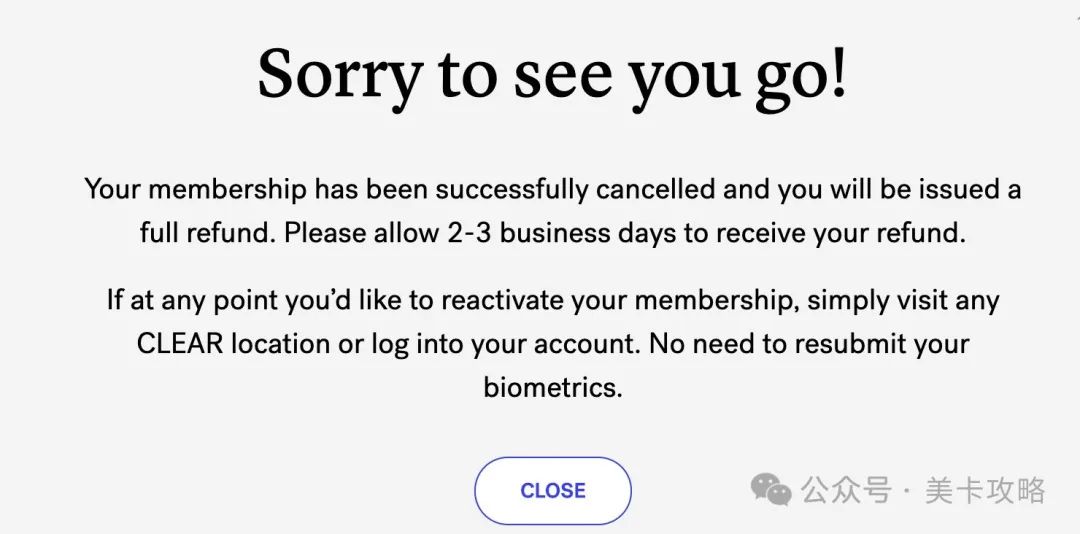
Task: Click the "美卡攻略" watermark label
Action: pyautogui.click(x=985, y=490)
